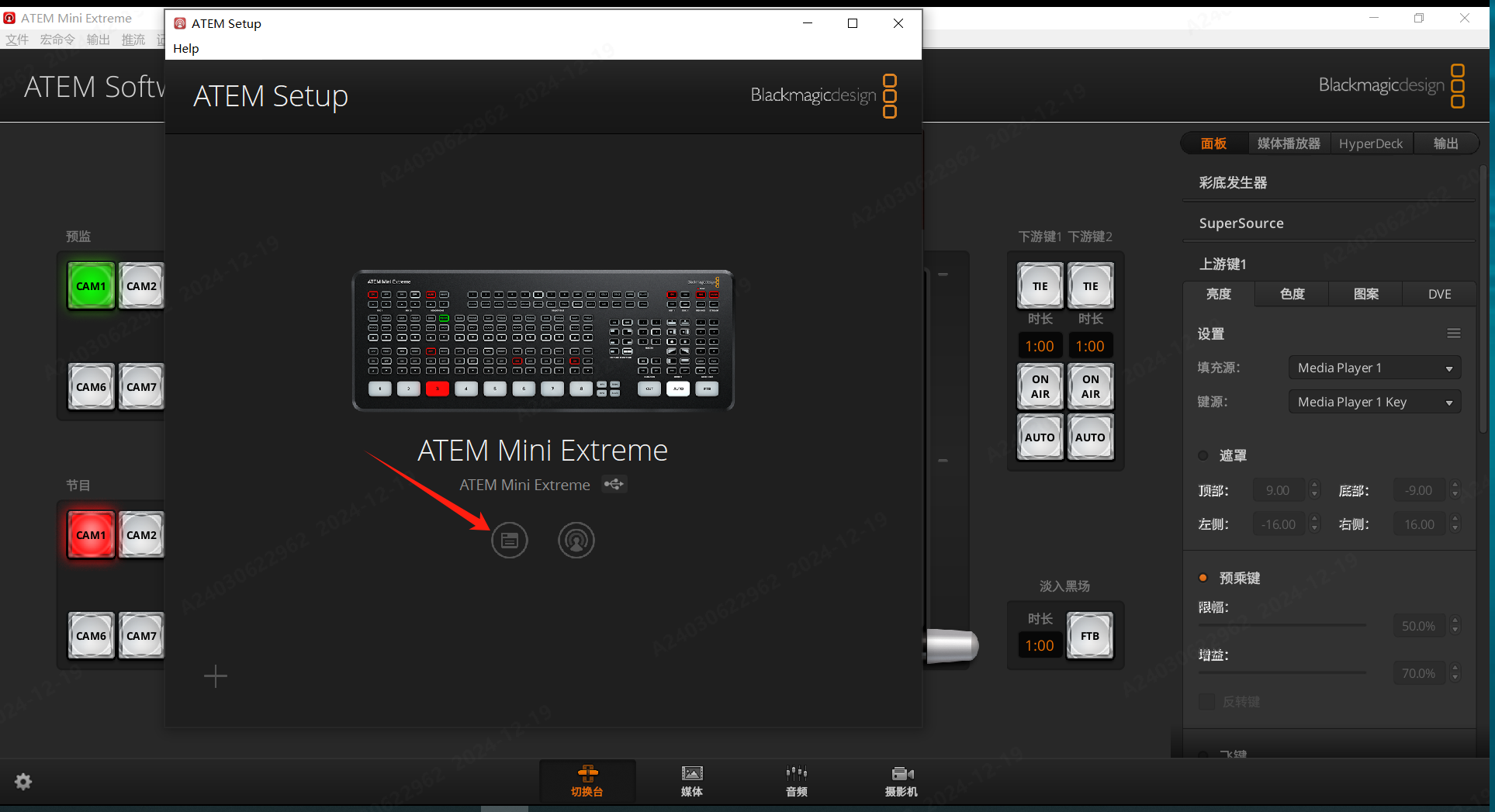Toggle TIE for downstream key 2

coord(1091,286)
